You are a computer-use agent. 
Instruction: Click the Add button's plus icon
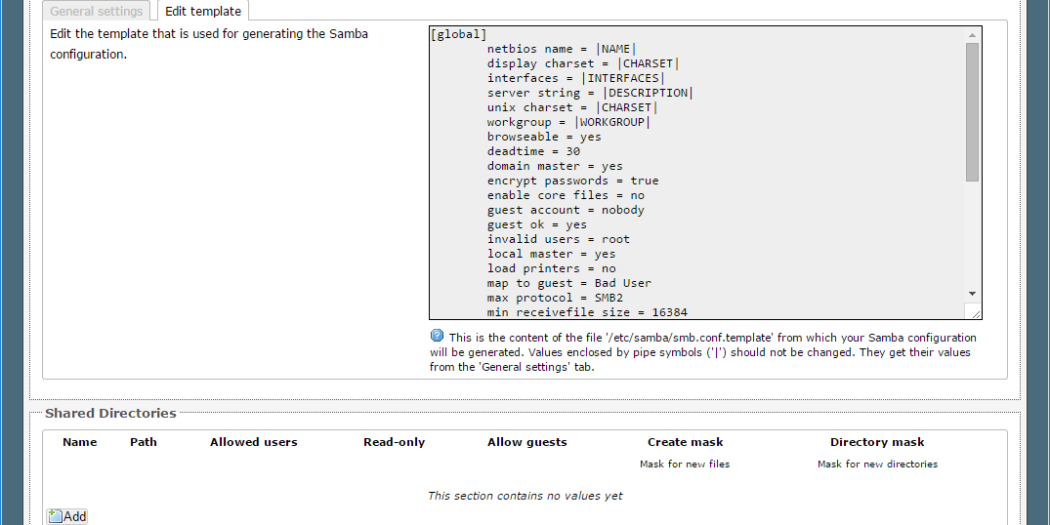click(55, 516)
